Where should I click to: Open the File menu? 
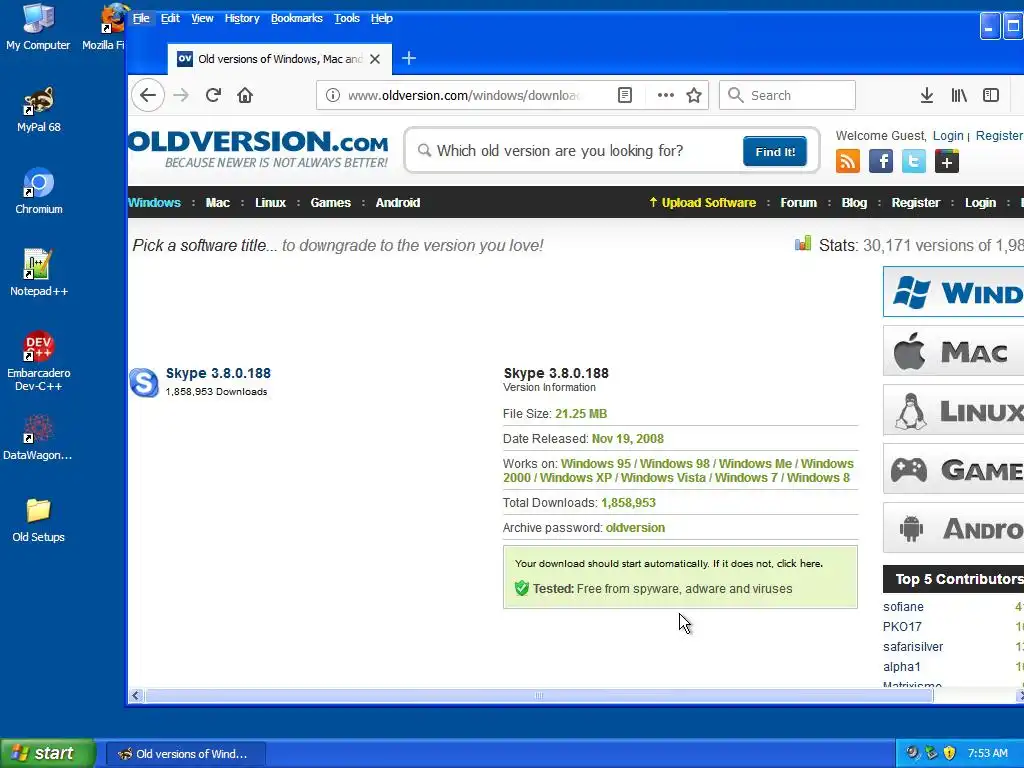click(141, 18)
